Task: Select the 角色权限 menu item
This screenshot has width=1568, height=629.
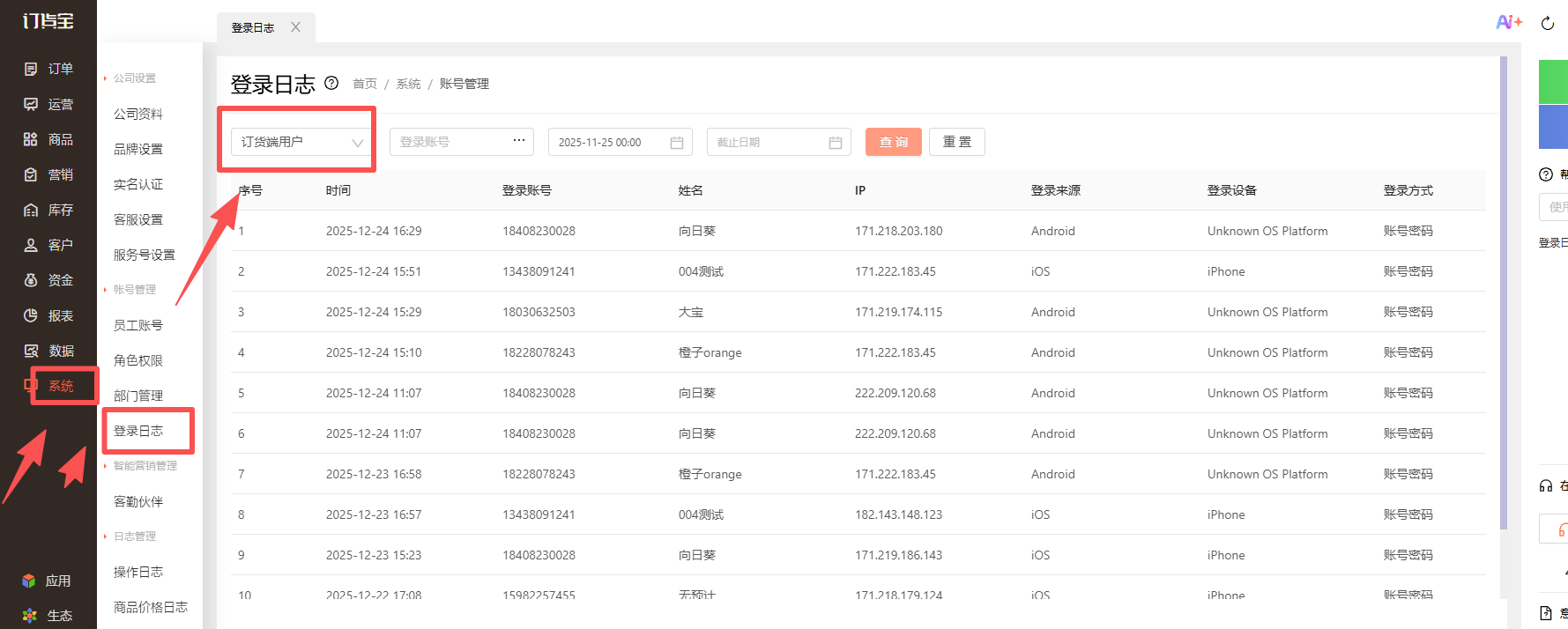Action: tap(138, 360)
